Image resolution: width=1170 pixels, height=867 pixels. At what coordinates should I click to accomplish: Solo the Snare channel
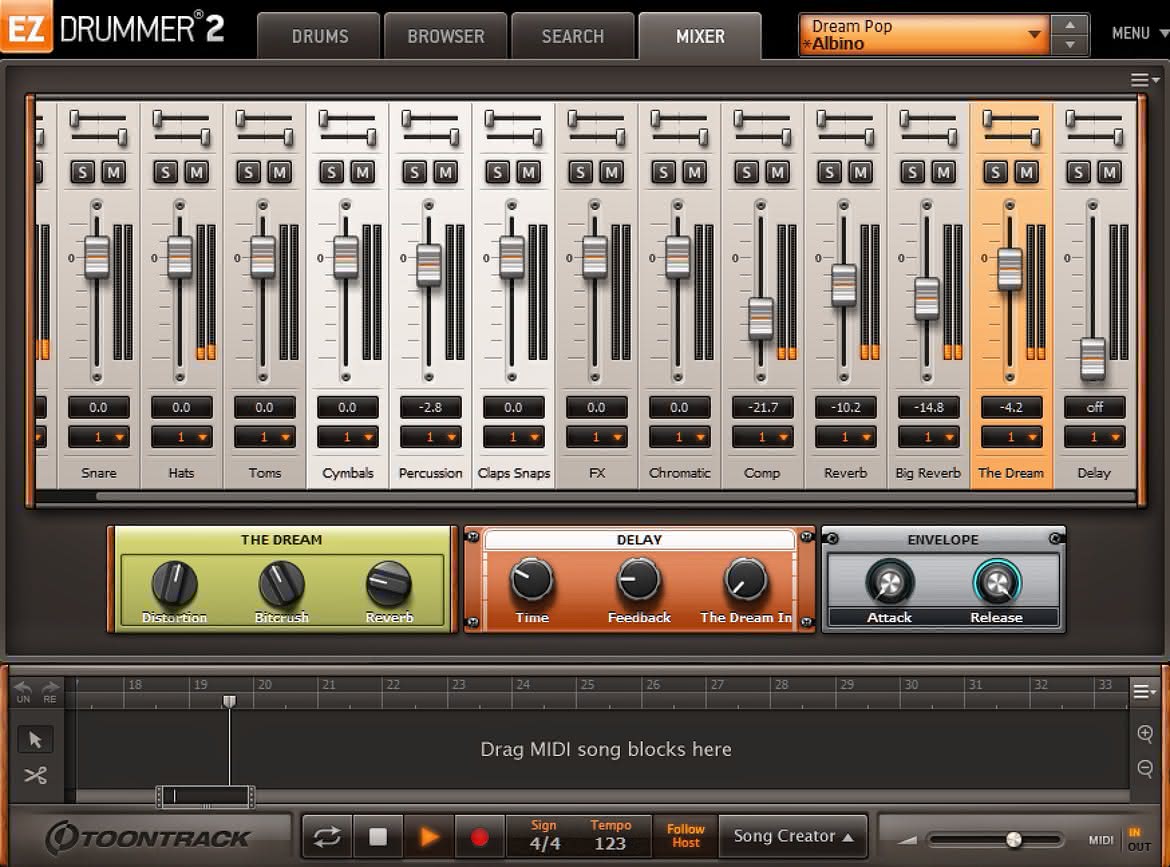tap(83, 173)
